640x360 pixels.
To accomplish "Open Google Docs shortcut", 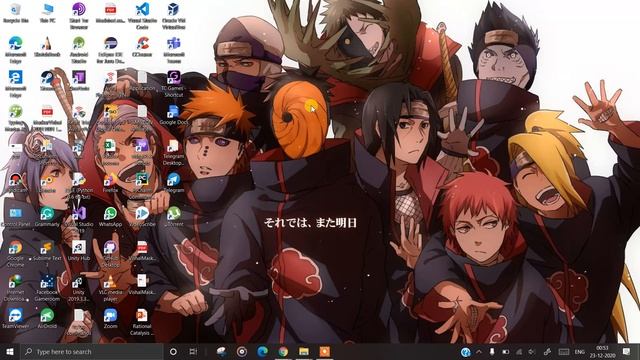I will 174,115.
